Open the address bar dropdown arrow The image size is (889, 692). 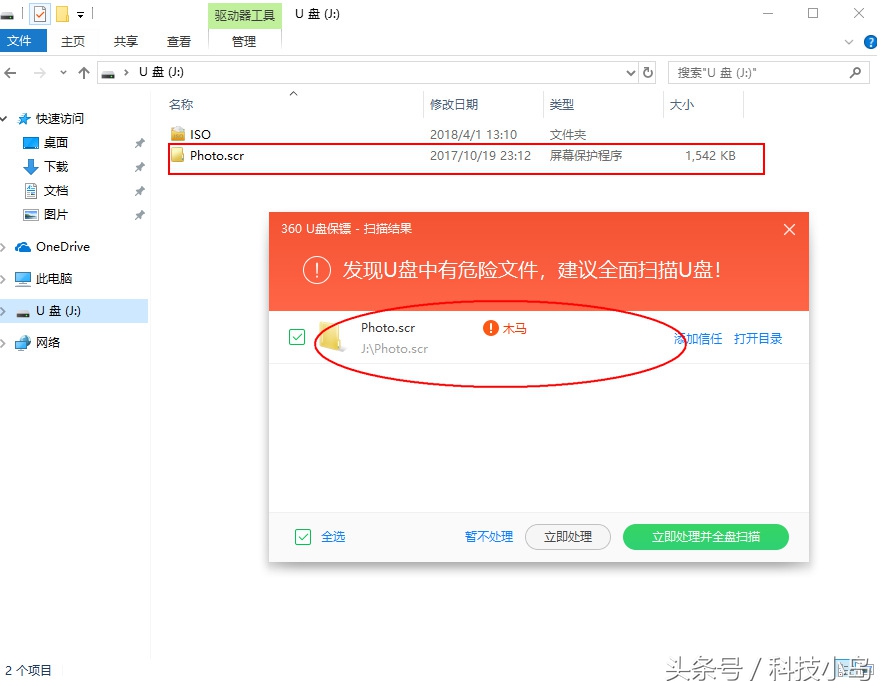(630, 72)
